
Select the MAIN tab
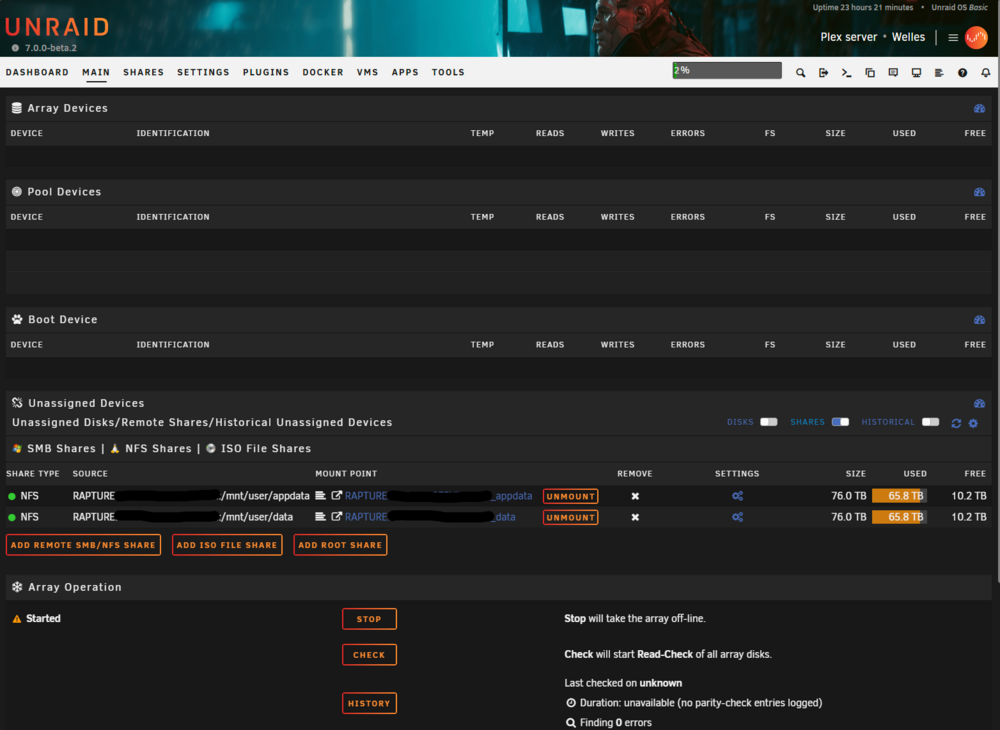(96, 72)
